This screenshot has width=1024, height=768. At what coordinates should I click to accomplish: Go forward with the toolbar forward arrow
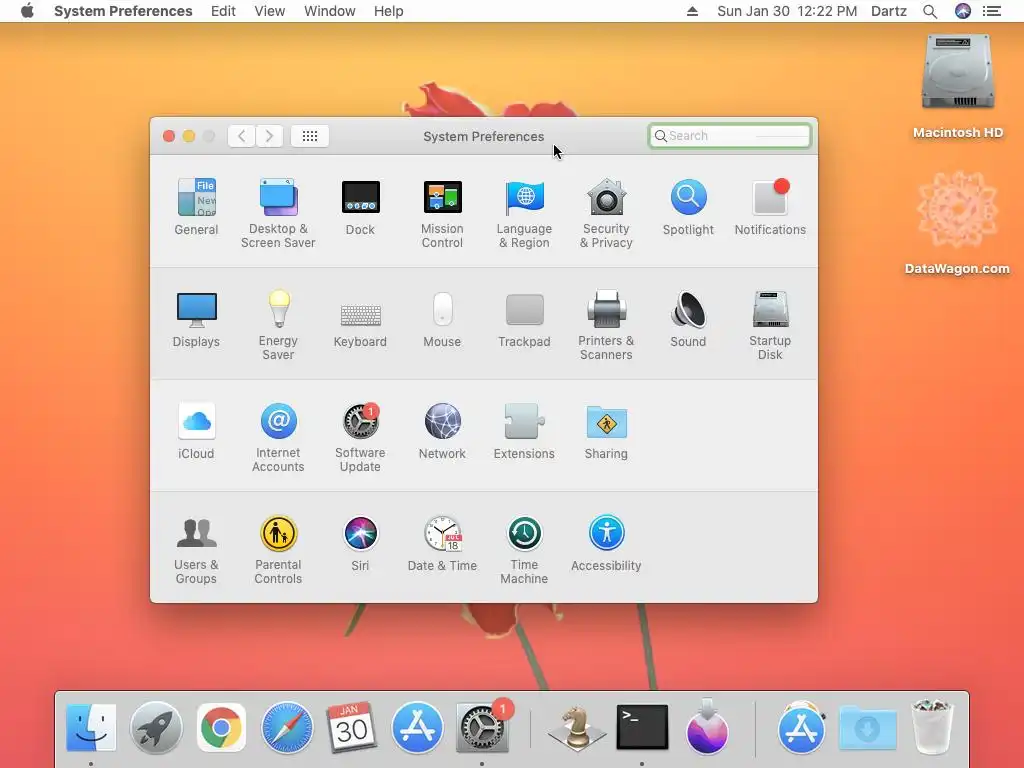point(269,136)
